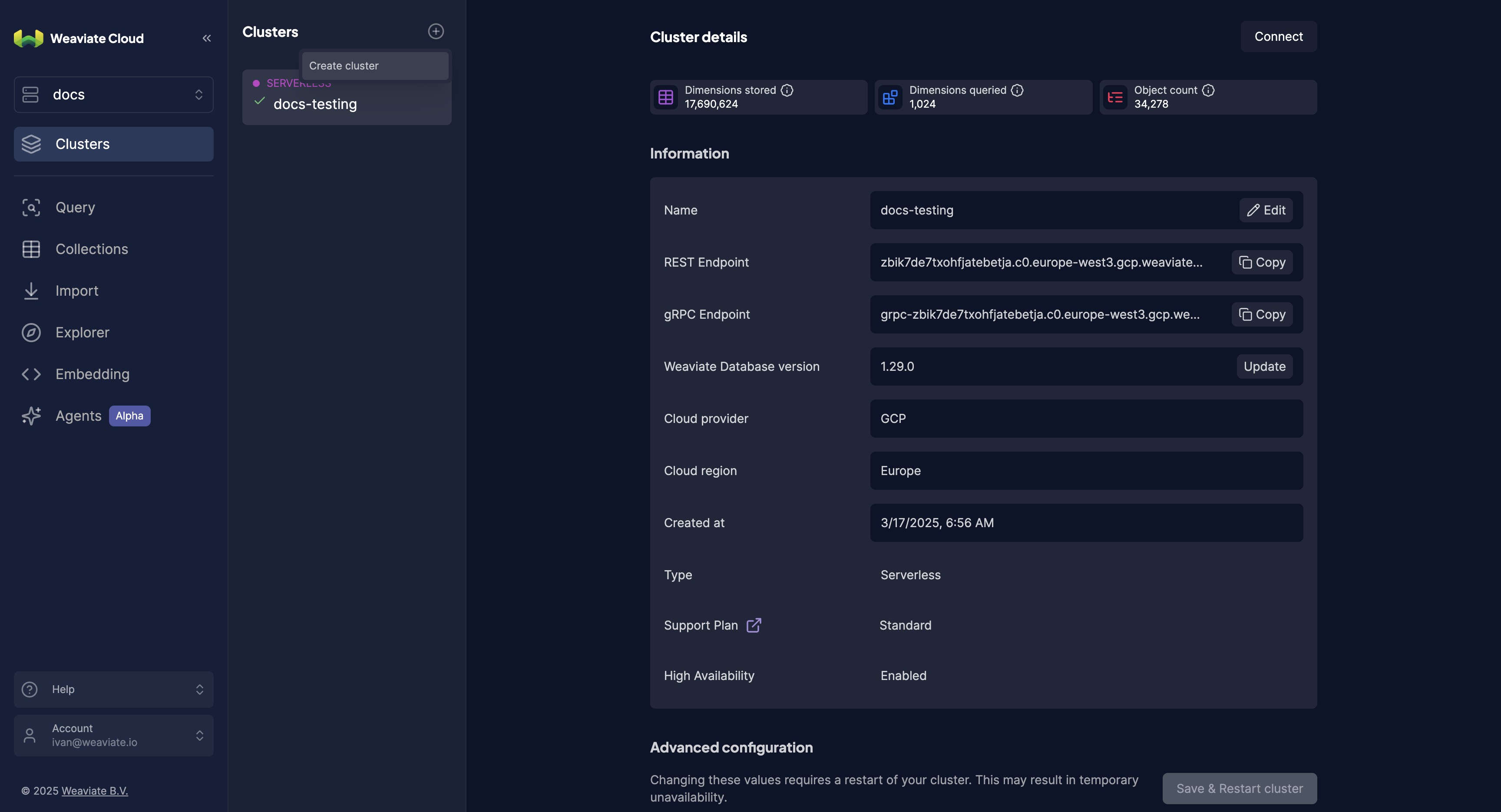Click the Help question mark icon
This screenshot has height=812, width=1501.
(30, 690)
